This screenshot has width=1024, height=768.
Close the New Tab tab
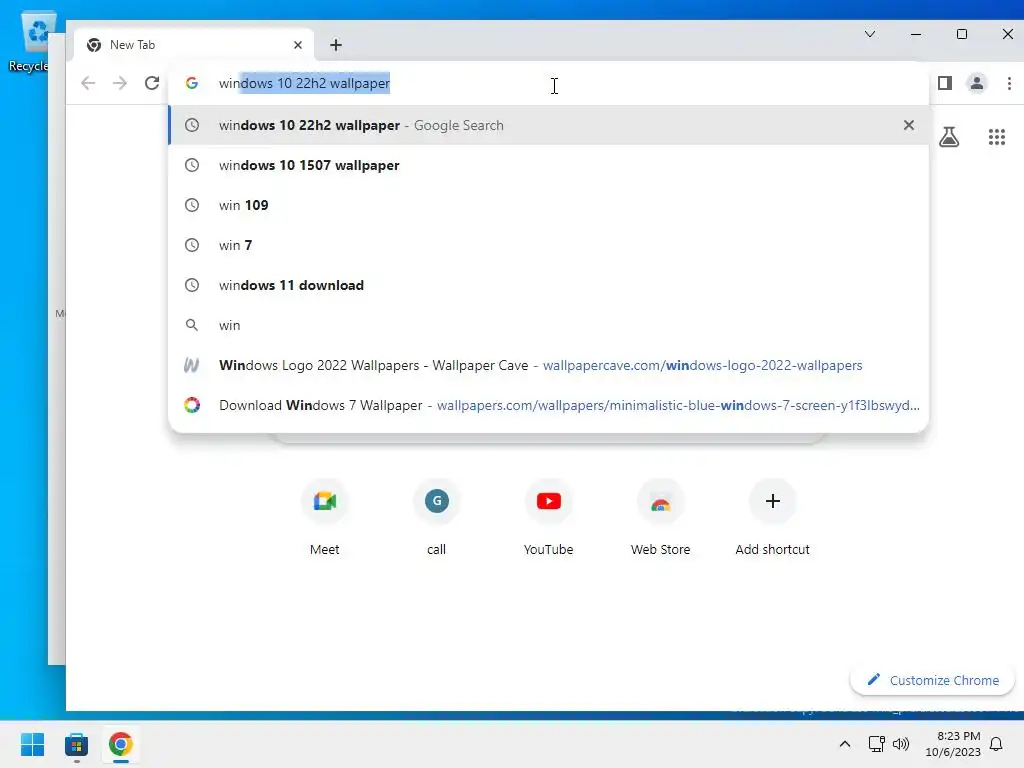[x=298, y=45]
